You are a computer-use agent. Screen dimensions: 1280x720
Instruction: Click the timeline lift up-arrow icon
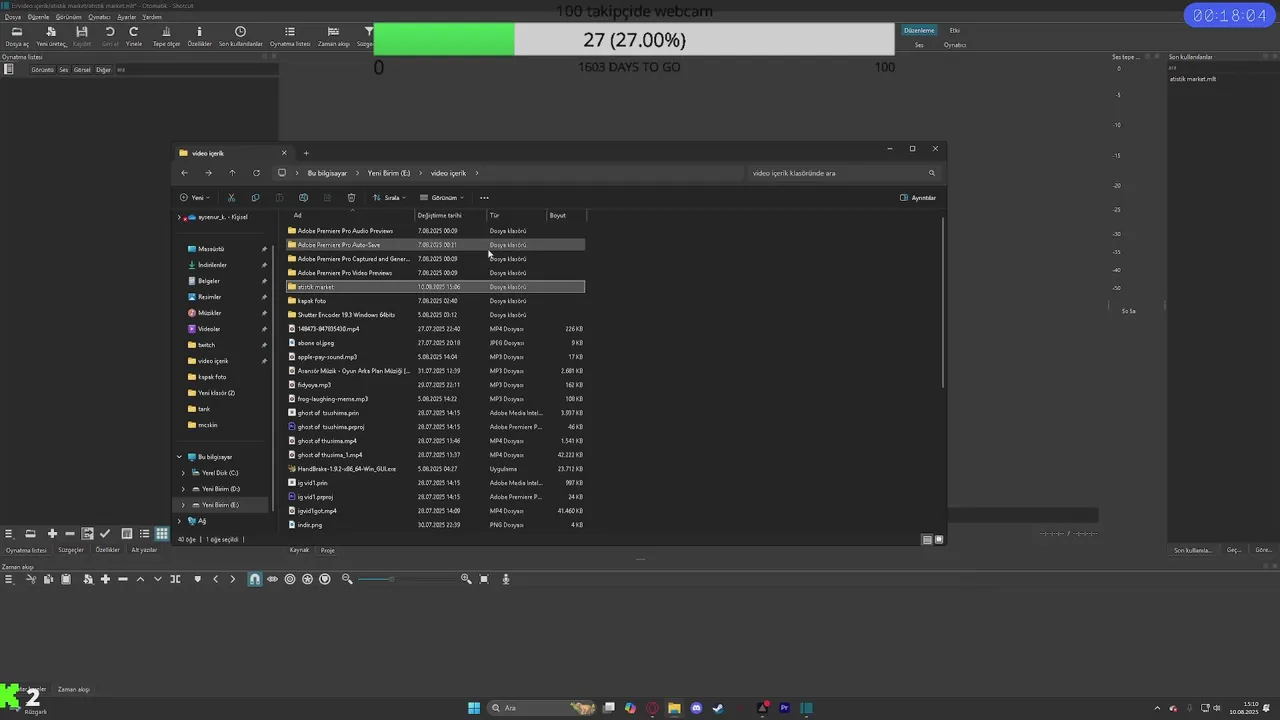(x=140, y=579)
